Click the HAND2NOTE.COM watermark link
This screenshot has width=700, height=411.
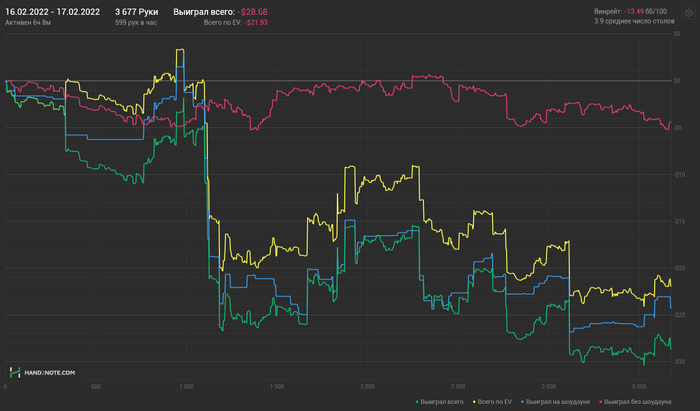pyautogui.click(x=50, y=373)
